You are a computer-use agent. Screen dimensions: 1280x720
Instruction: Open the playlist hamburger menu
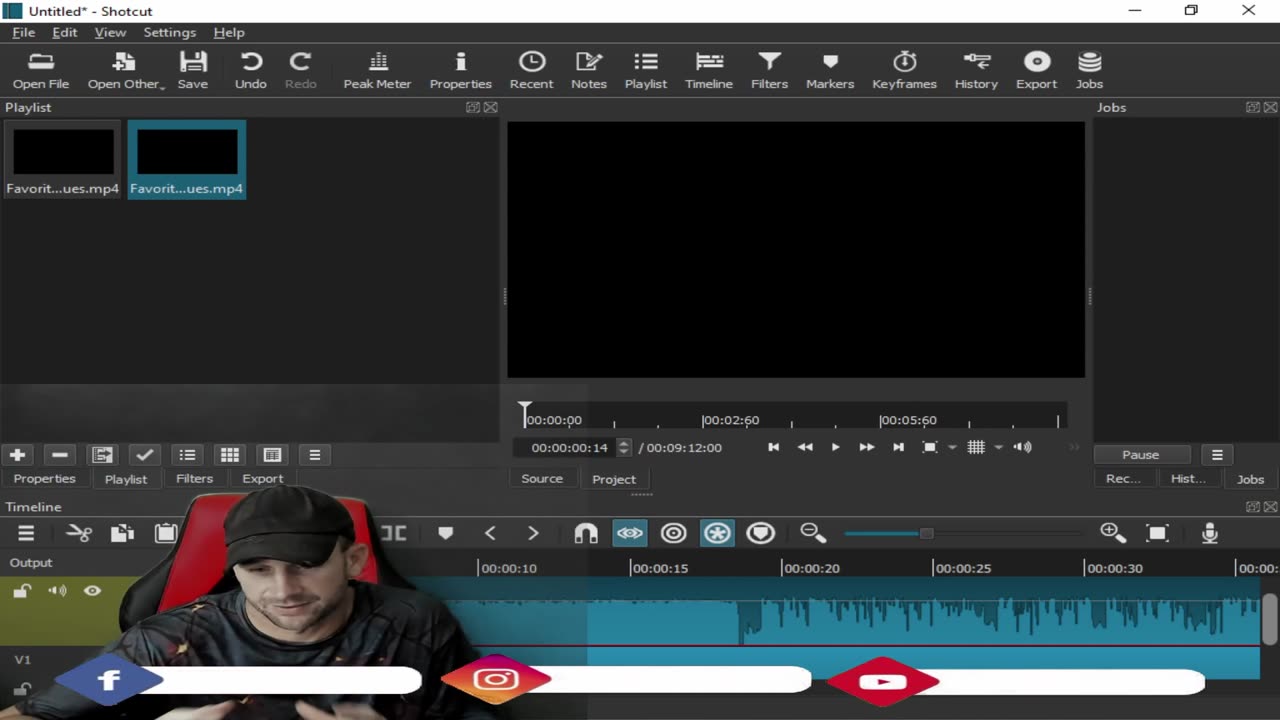click(315, 455)
